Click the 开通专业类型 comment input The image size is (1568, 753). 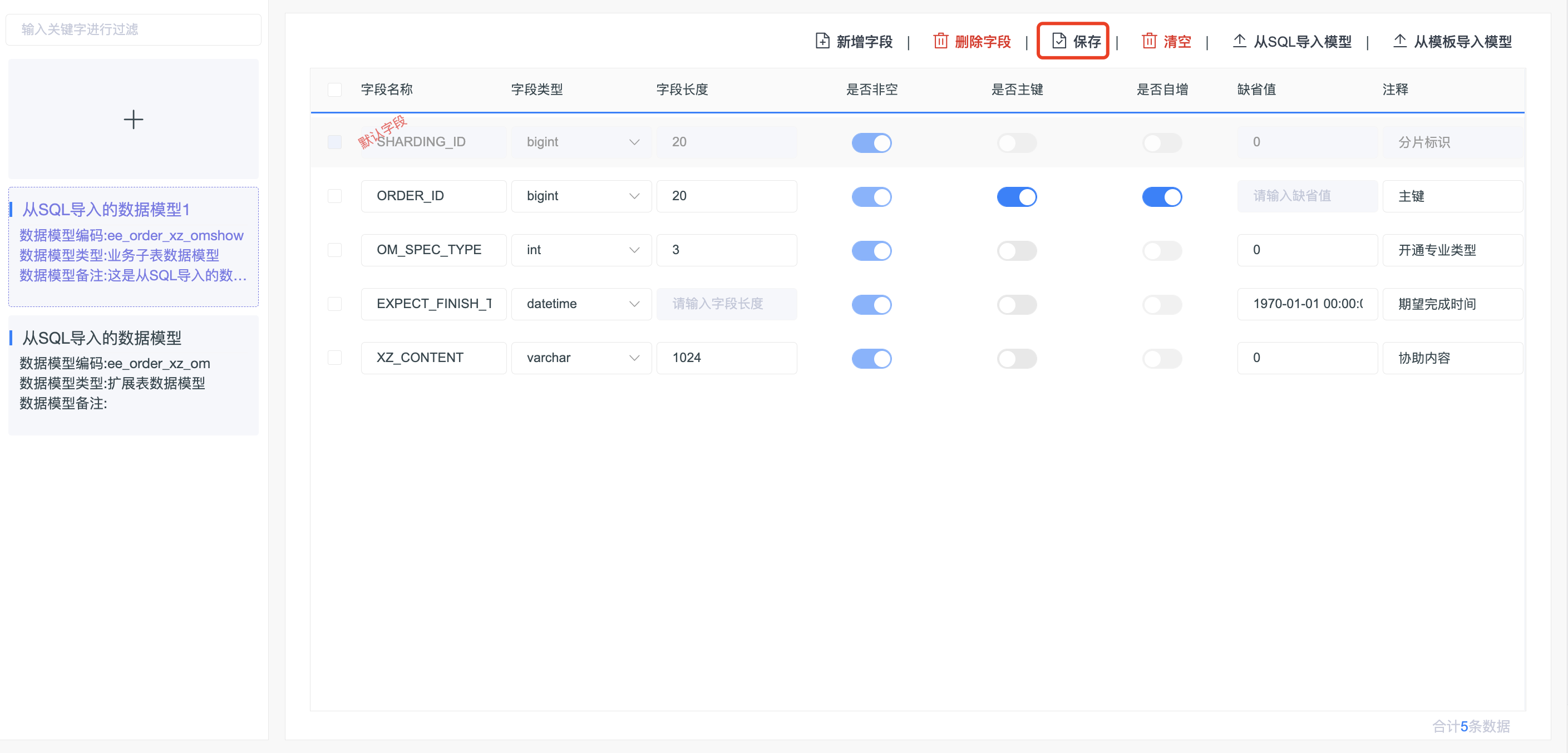(x=1452, y=250)
